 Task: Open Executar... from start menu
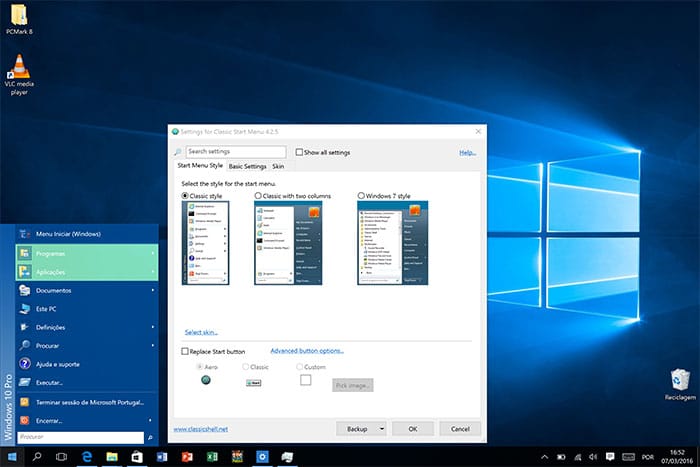pyautogui.click(x=87, y=383)
